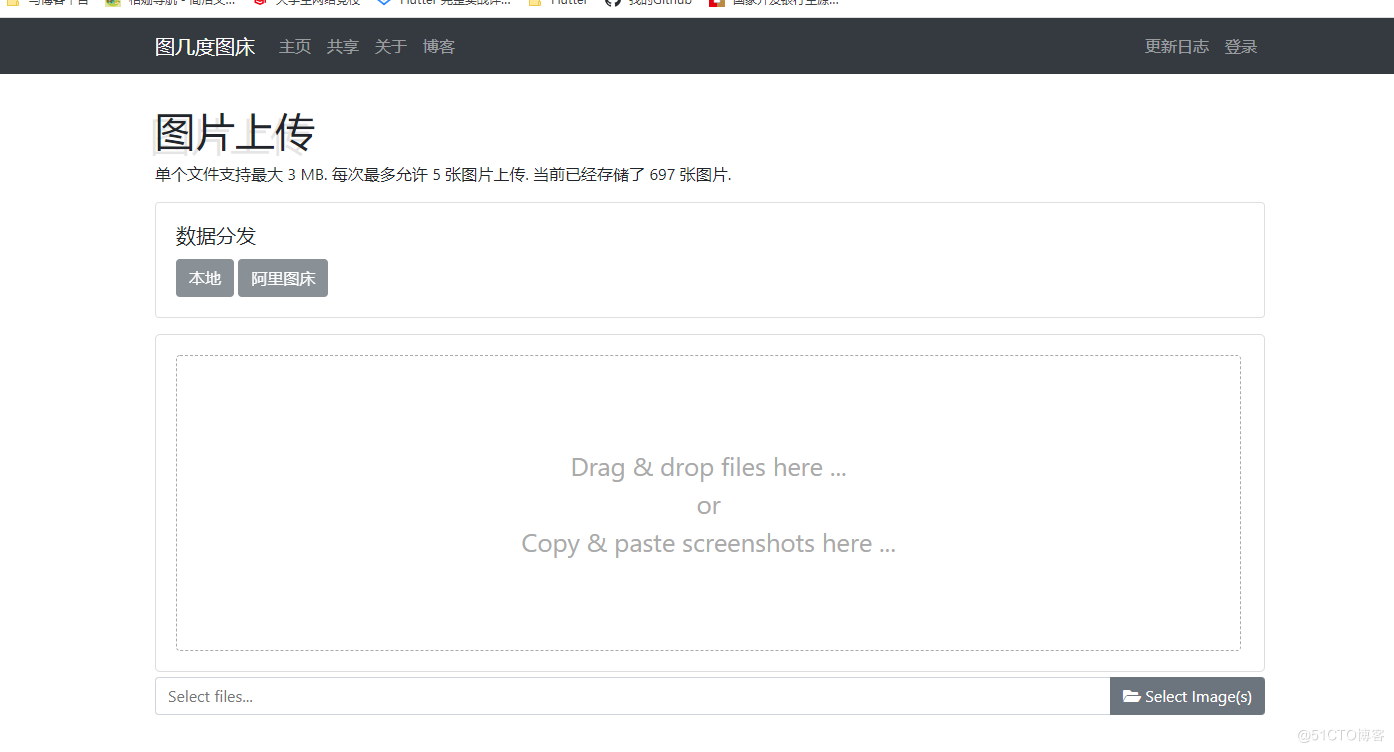
Task: Click the drag & drop files zone
Action: tap(708, 503)
